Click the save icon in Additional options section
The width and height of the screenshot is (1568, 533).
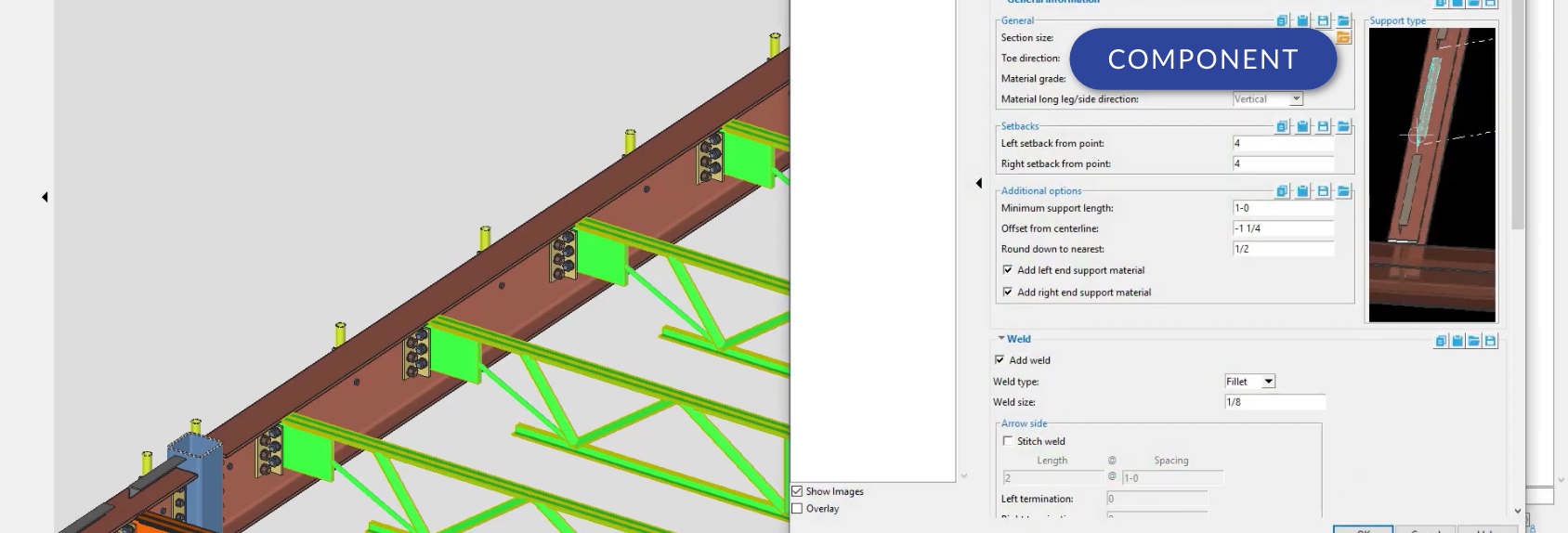coord(1324,191)
